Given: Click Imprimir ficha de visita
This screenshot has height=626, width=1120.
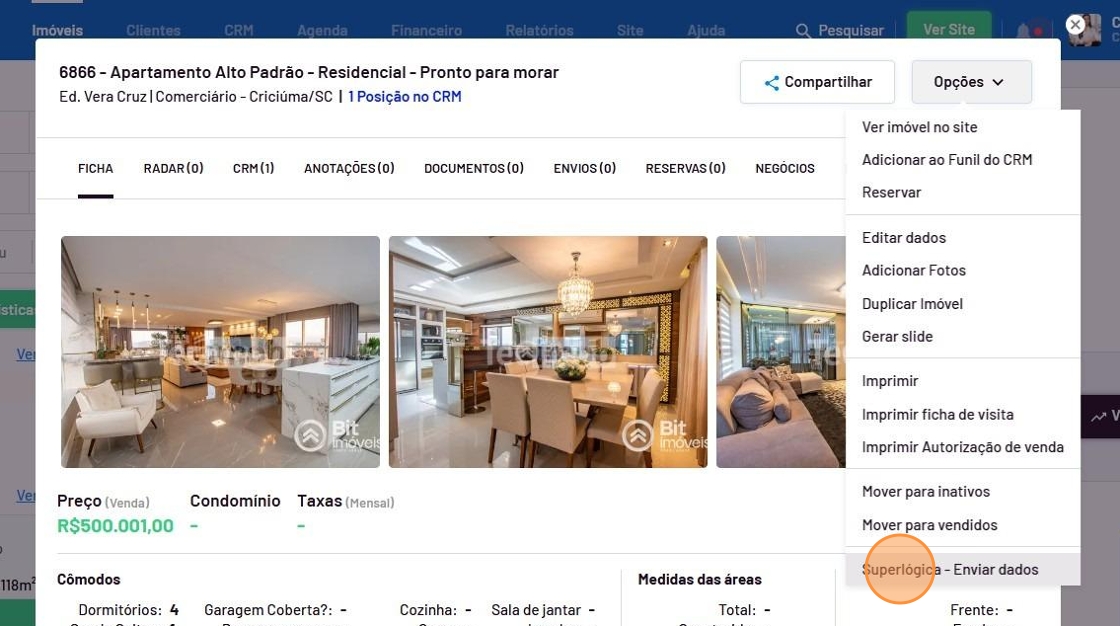Looking at the screenshot, I should tap(937, 414).
